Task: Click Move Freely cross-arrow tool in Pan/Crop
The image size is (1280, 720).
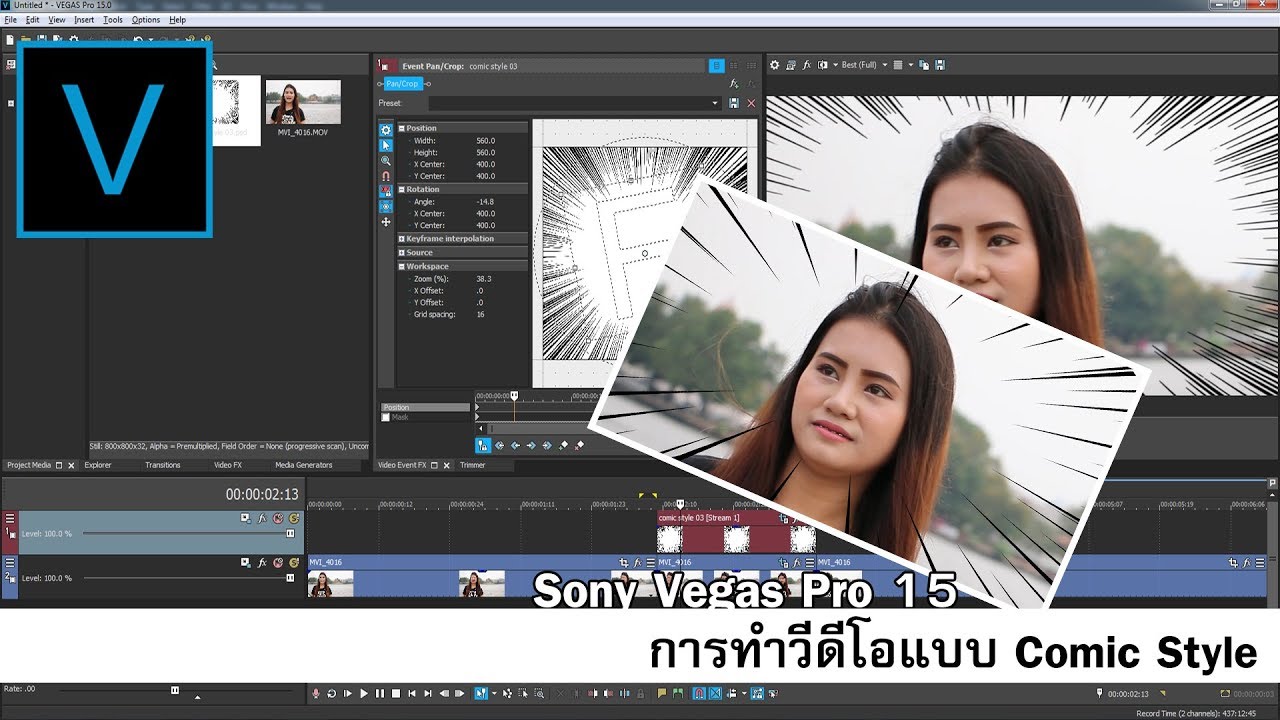Action: (x=386, y=222)
